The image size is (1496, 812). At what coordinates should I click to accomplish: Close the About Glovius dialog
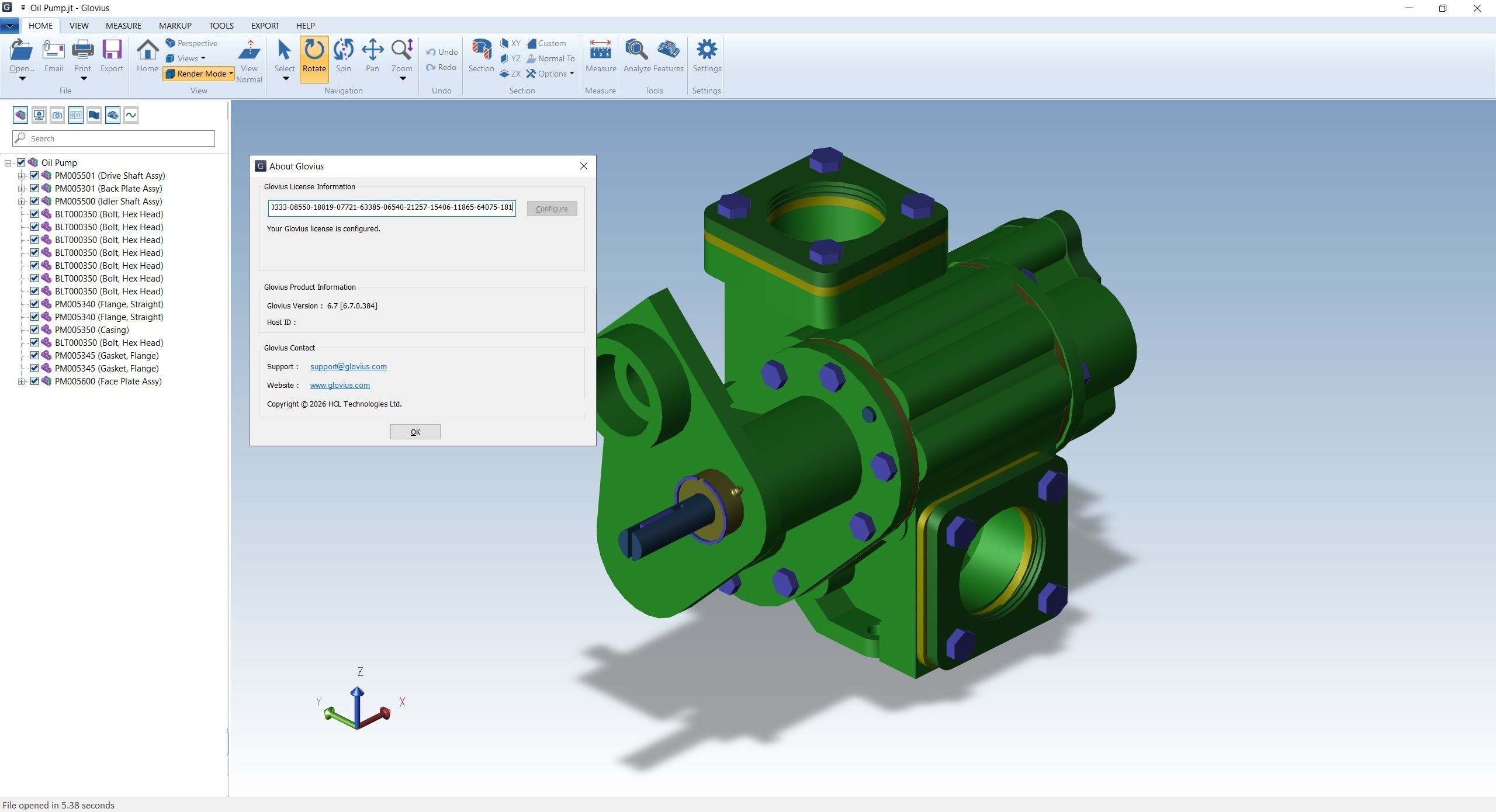(583, 166)
